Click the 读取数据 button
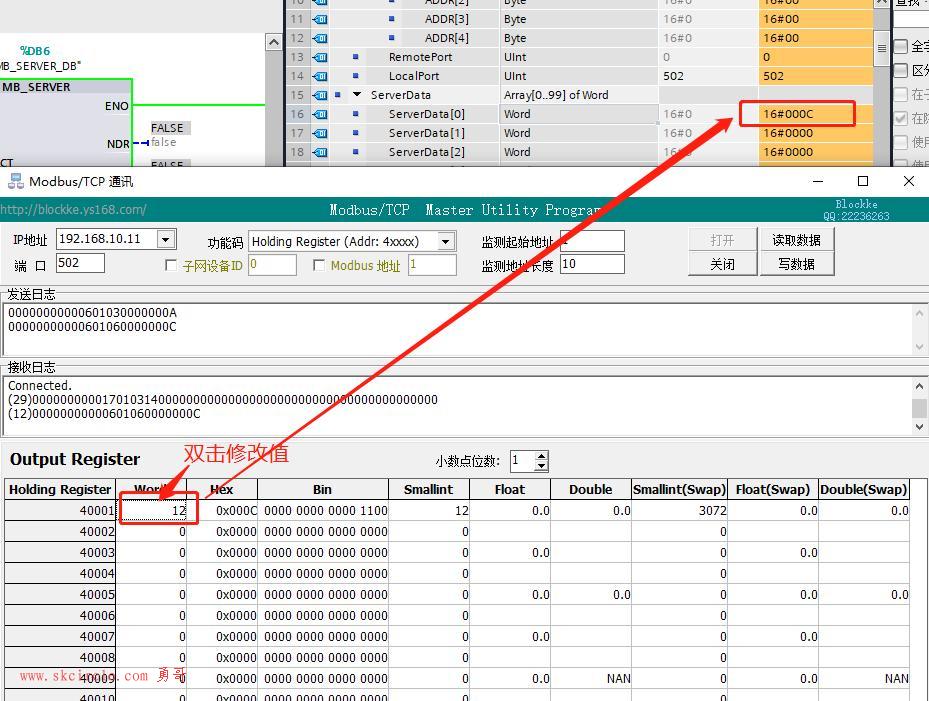The image size is (929, 701). (x=796, y=240)
